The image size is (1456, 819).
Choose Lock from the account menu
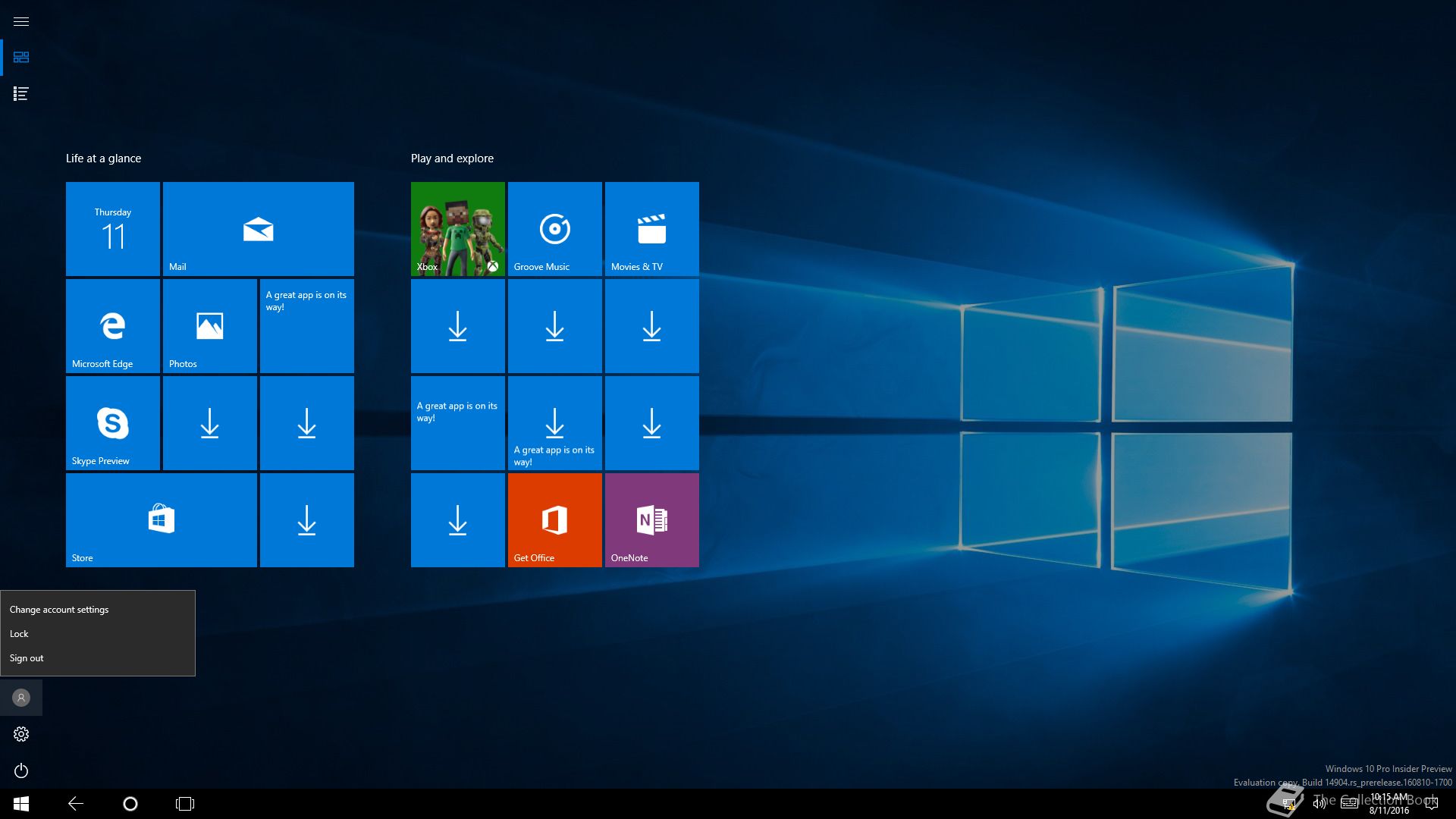click(98, 634)
